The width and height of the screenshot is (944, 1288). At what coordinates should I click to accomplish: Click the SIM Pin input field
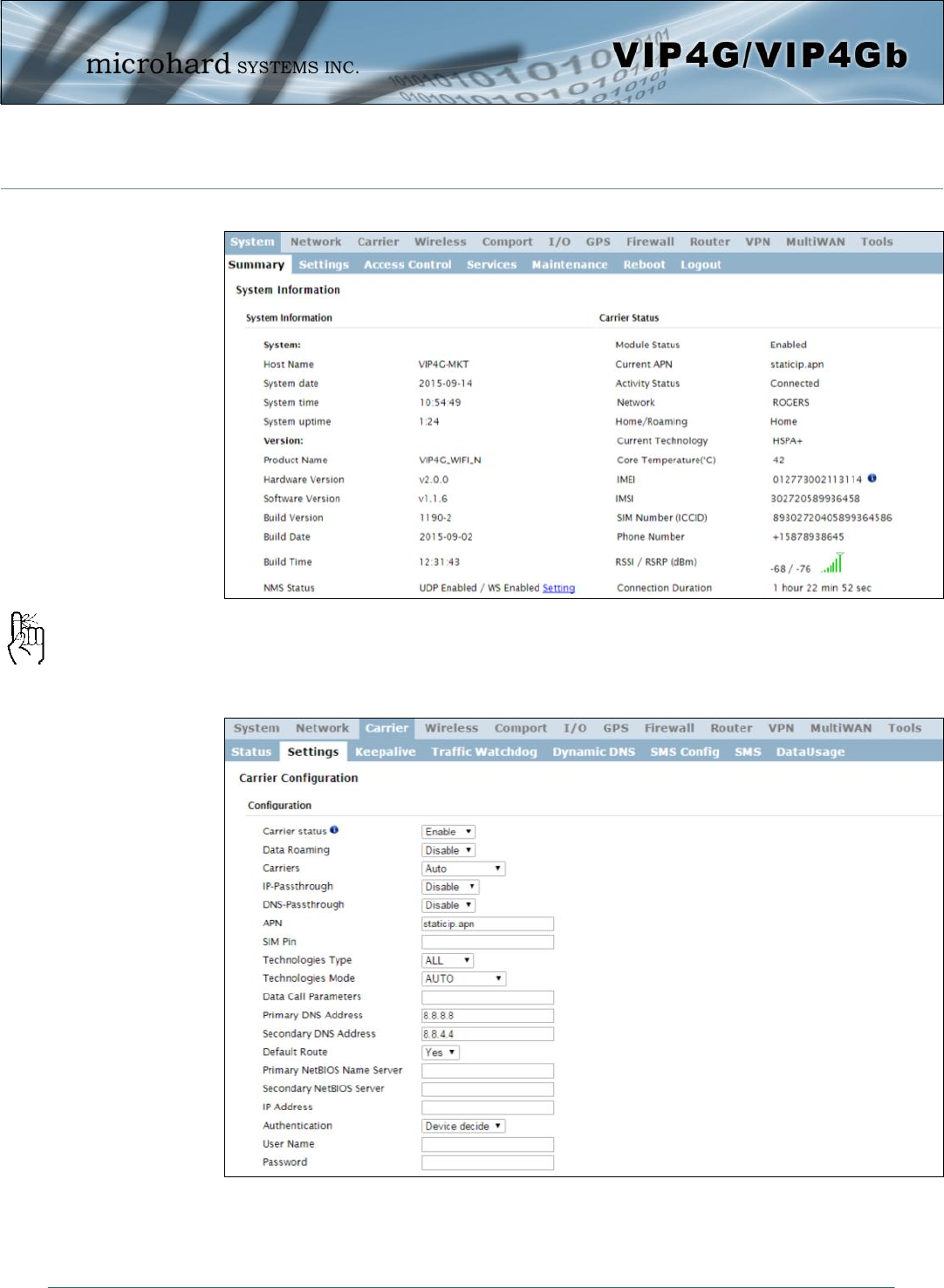coord(488,942)
